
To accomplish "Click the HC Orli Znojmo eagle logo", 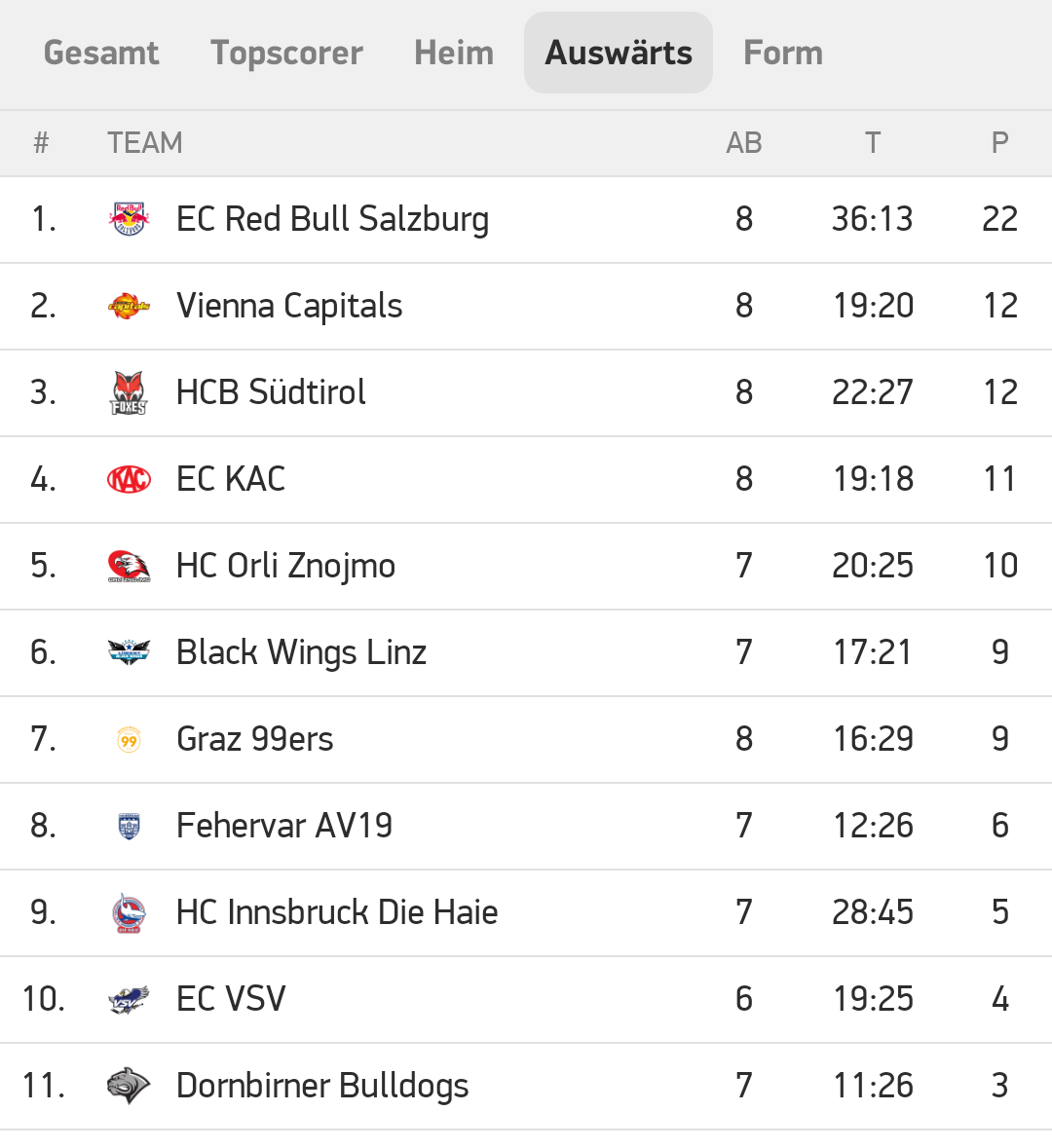I will 129,566.
